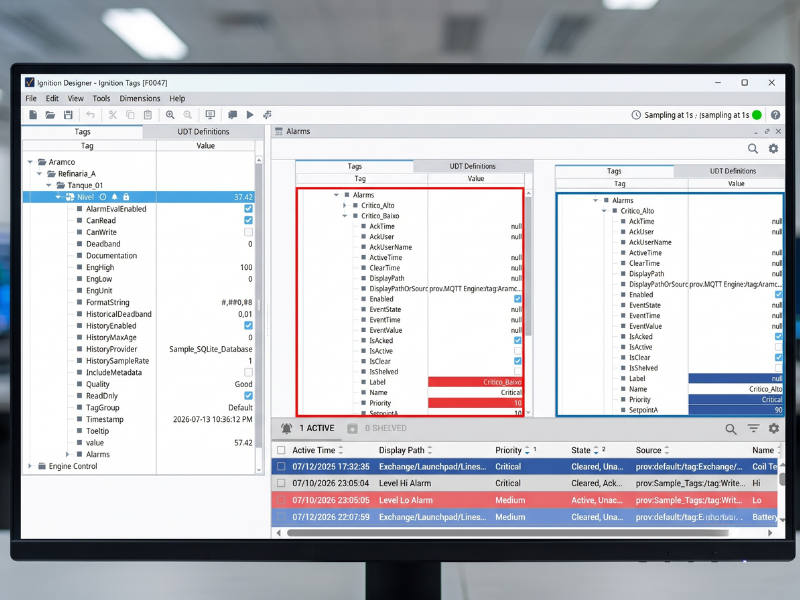Select the Level Lo Alarm row checkbox
Image resolution: width=800 pixels, height=600 pixels.
coord(281,500)
